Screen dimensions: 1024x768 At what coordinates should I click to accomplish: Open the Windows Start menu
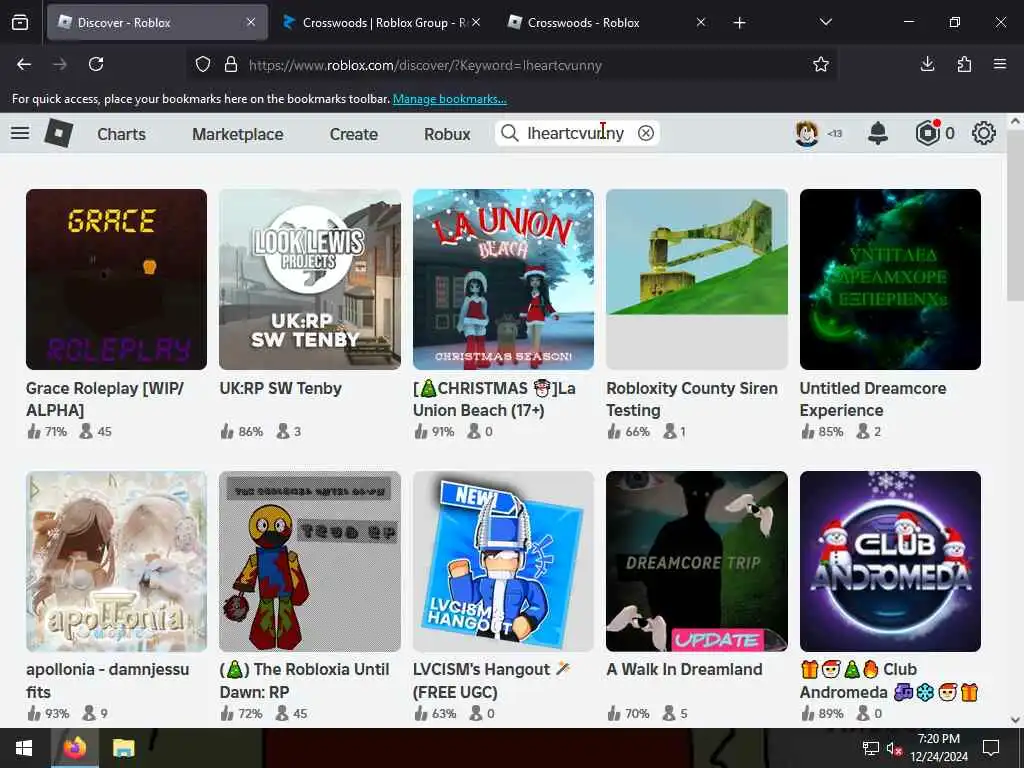pos(24,748)
